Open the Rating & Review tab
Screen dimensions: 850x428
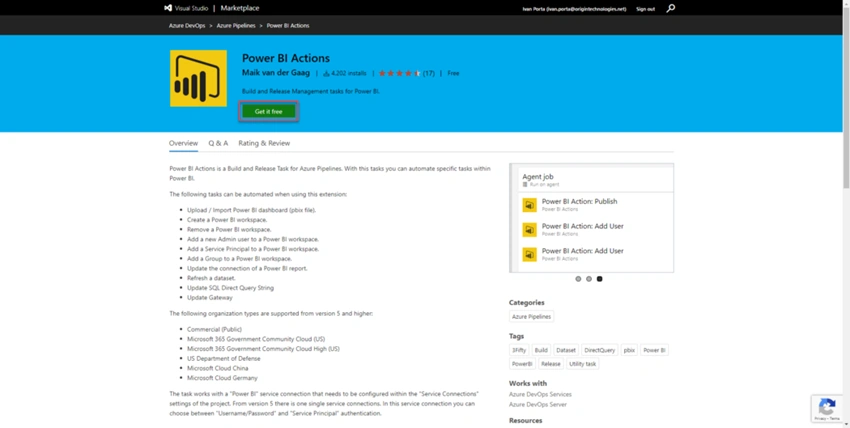[264, 144]
